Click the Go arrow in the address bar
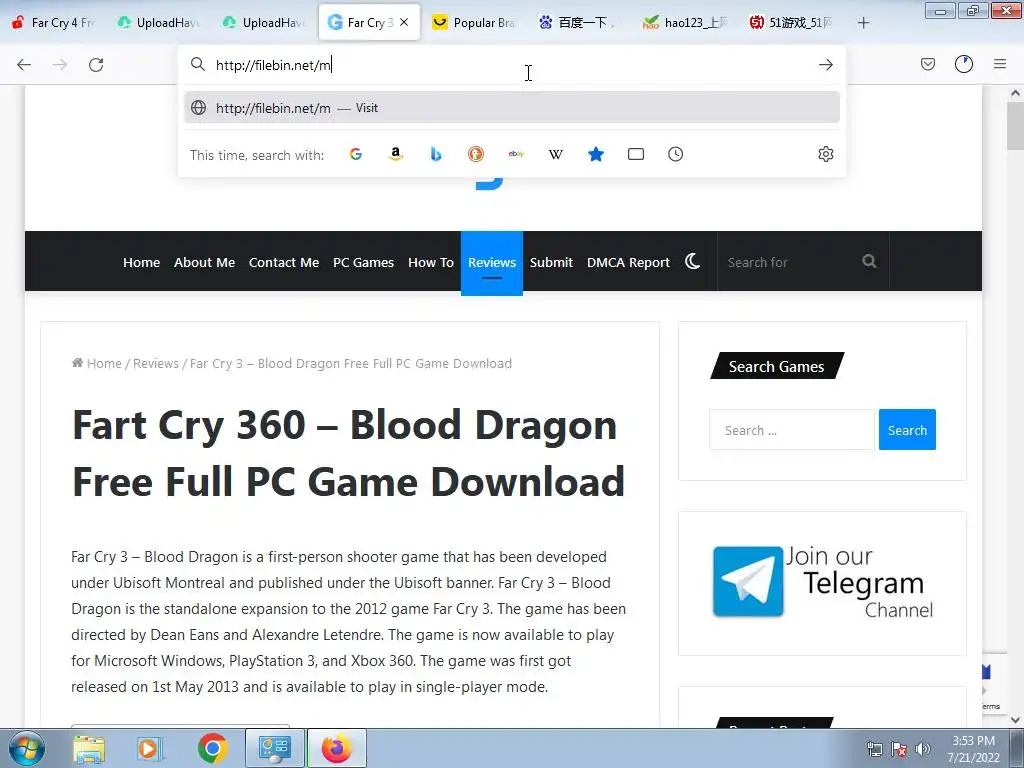The width and height of the screenshot is (1024, 768). (825, 65)
